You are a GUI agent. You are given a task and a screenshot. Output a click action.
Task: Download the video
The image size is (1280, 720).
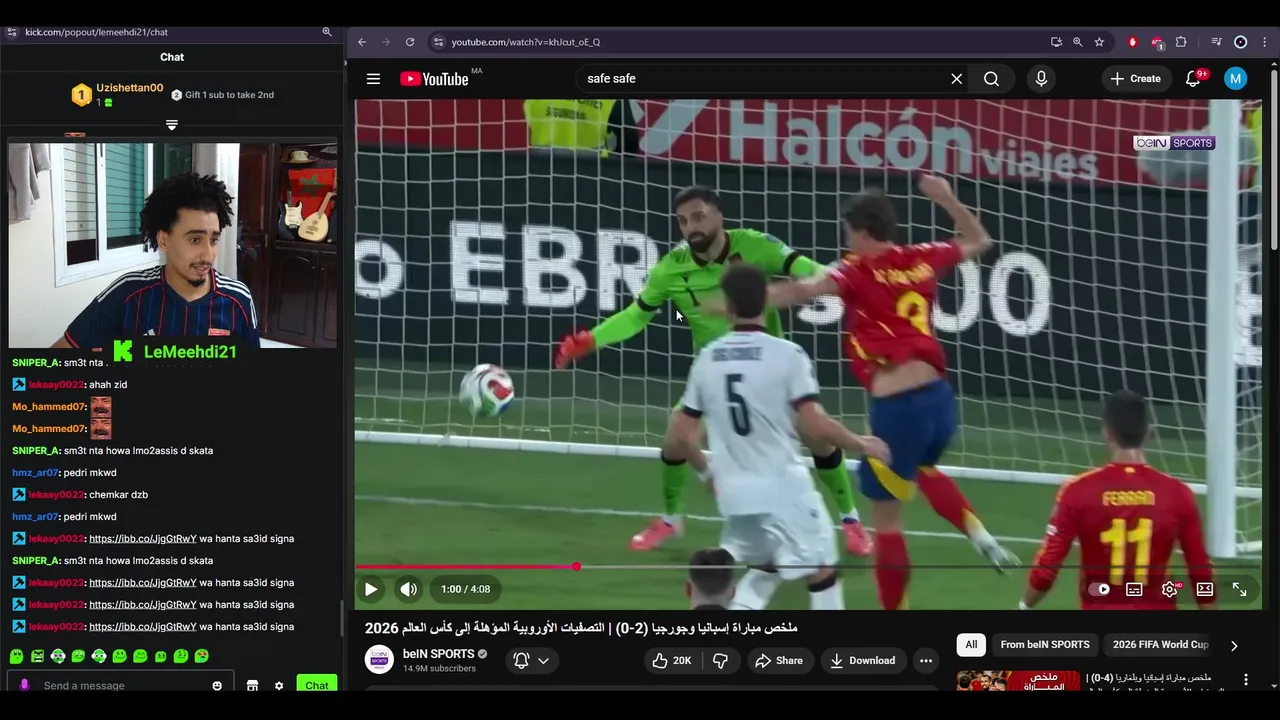862,660
